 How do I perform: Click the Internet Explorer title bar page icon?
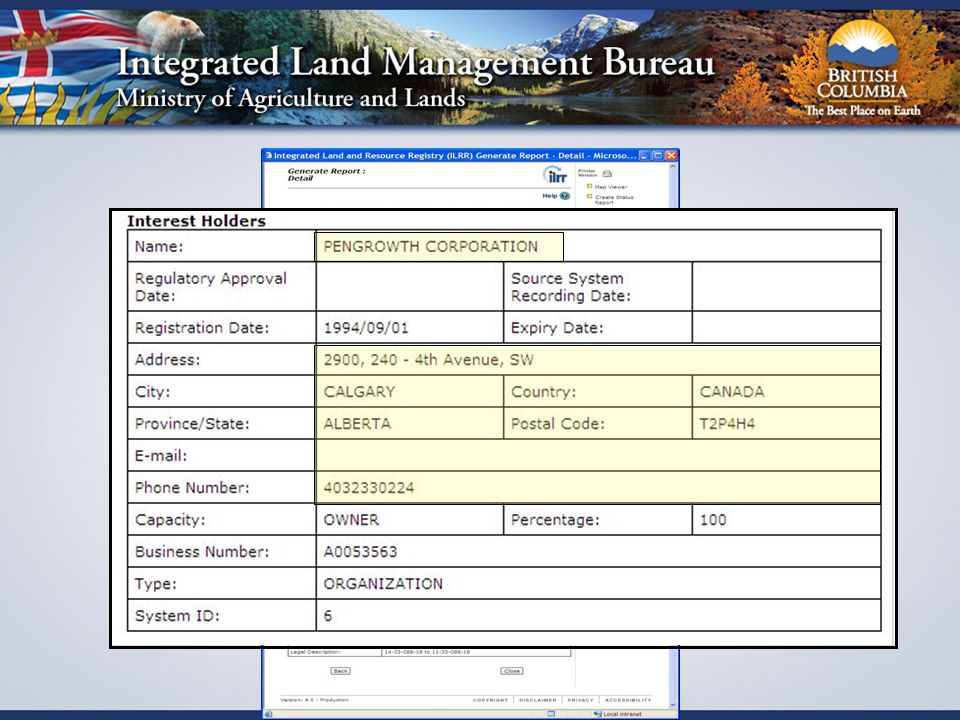click(x=268, y=156)
